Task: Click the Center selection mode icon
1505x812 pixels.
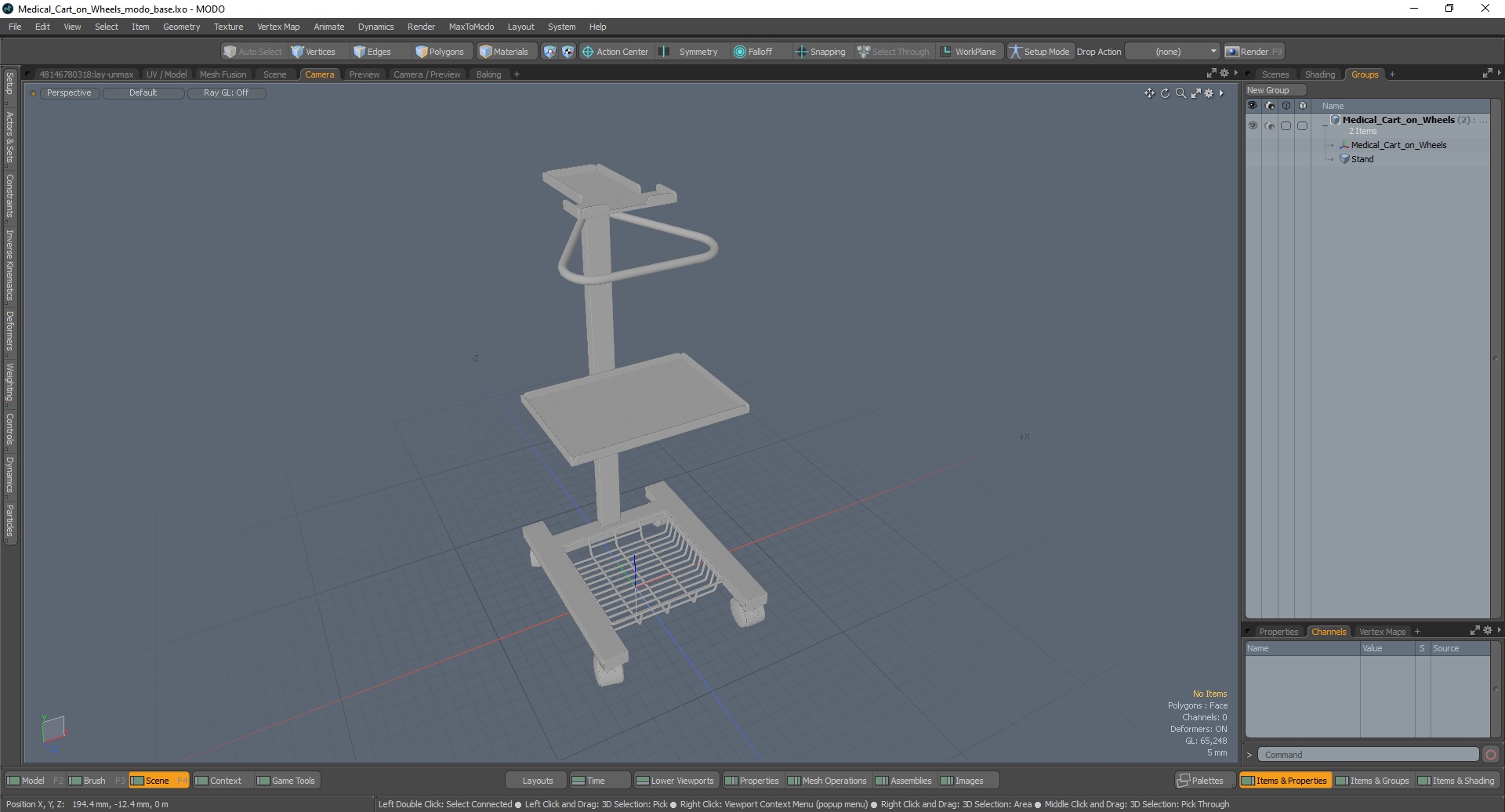Action: 568,52
